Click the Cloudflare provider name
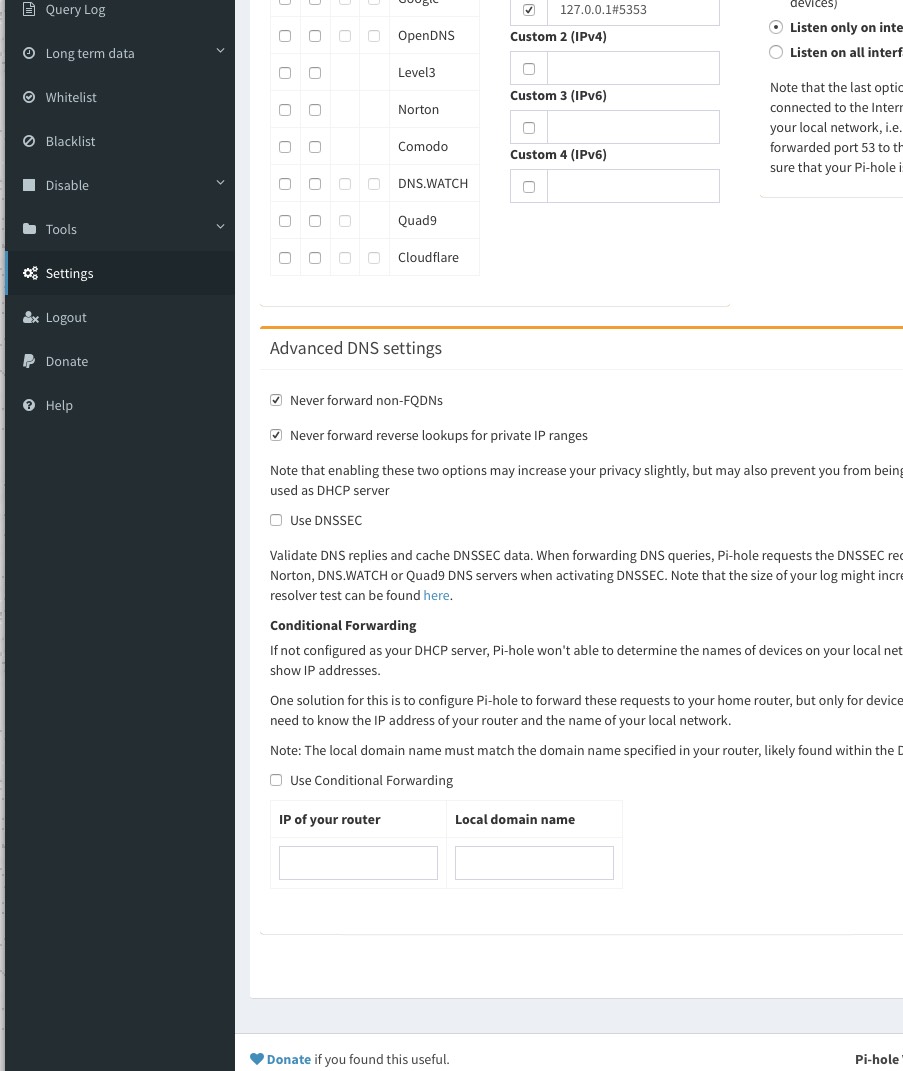903x1071 pixels. tap(428, 258)
